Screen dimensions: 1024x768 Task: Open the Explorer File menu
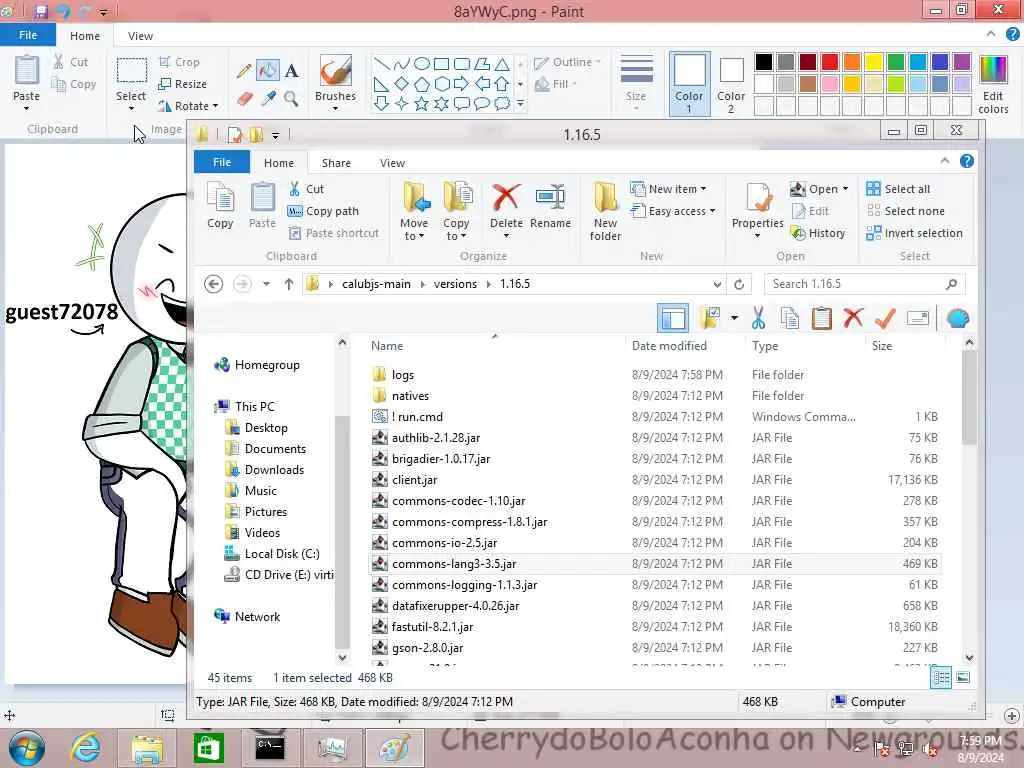pos(222,162)
